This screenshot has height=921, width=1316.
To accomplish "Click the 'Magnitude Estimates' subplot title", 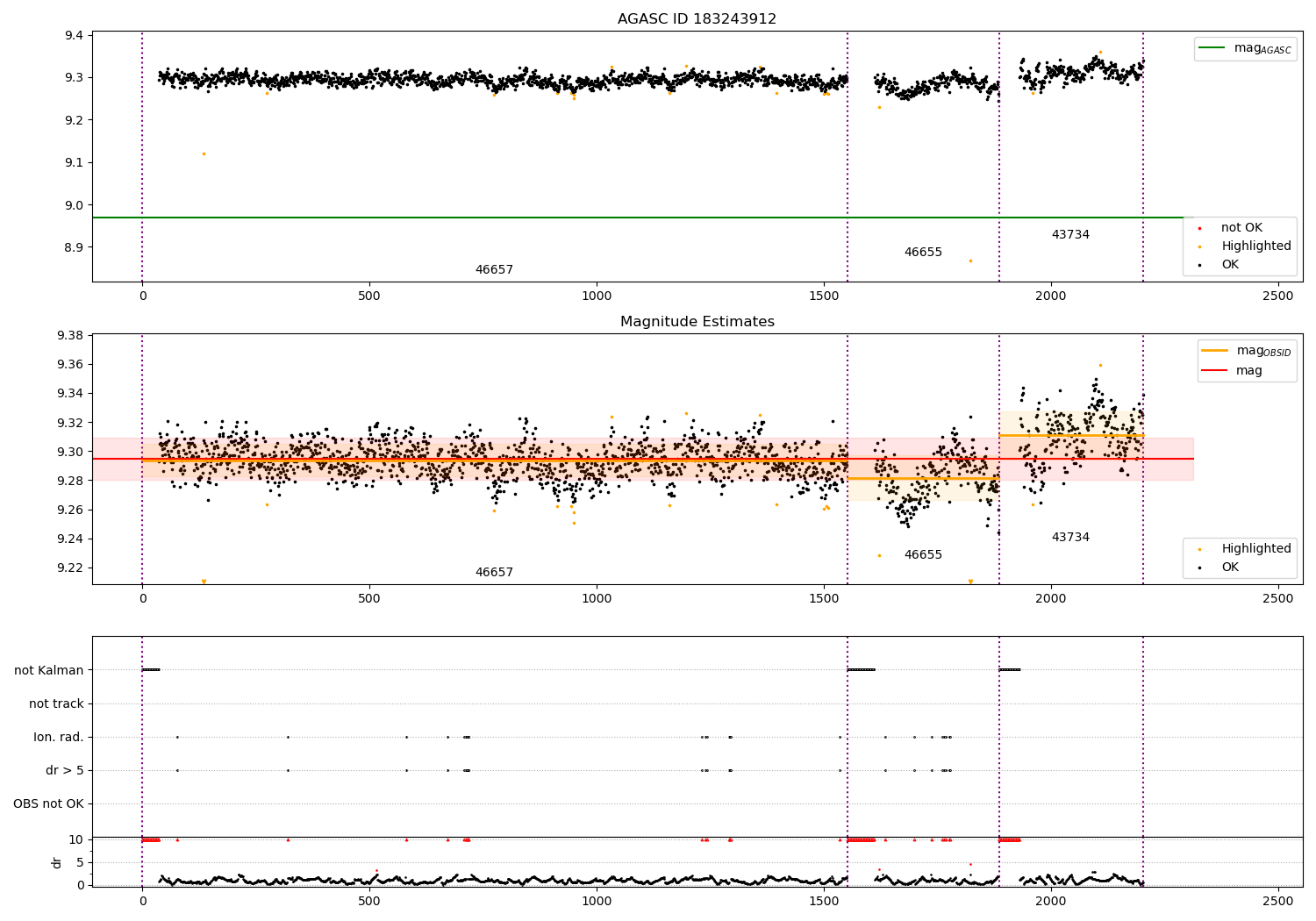I will point(697,322).
